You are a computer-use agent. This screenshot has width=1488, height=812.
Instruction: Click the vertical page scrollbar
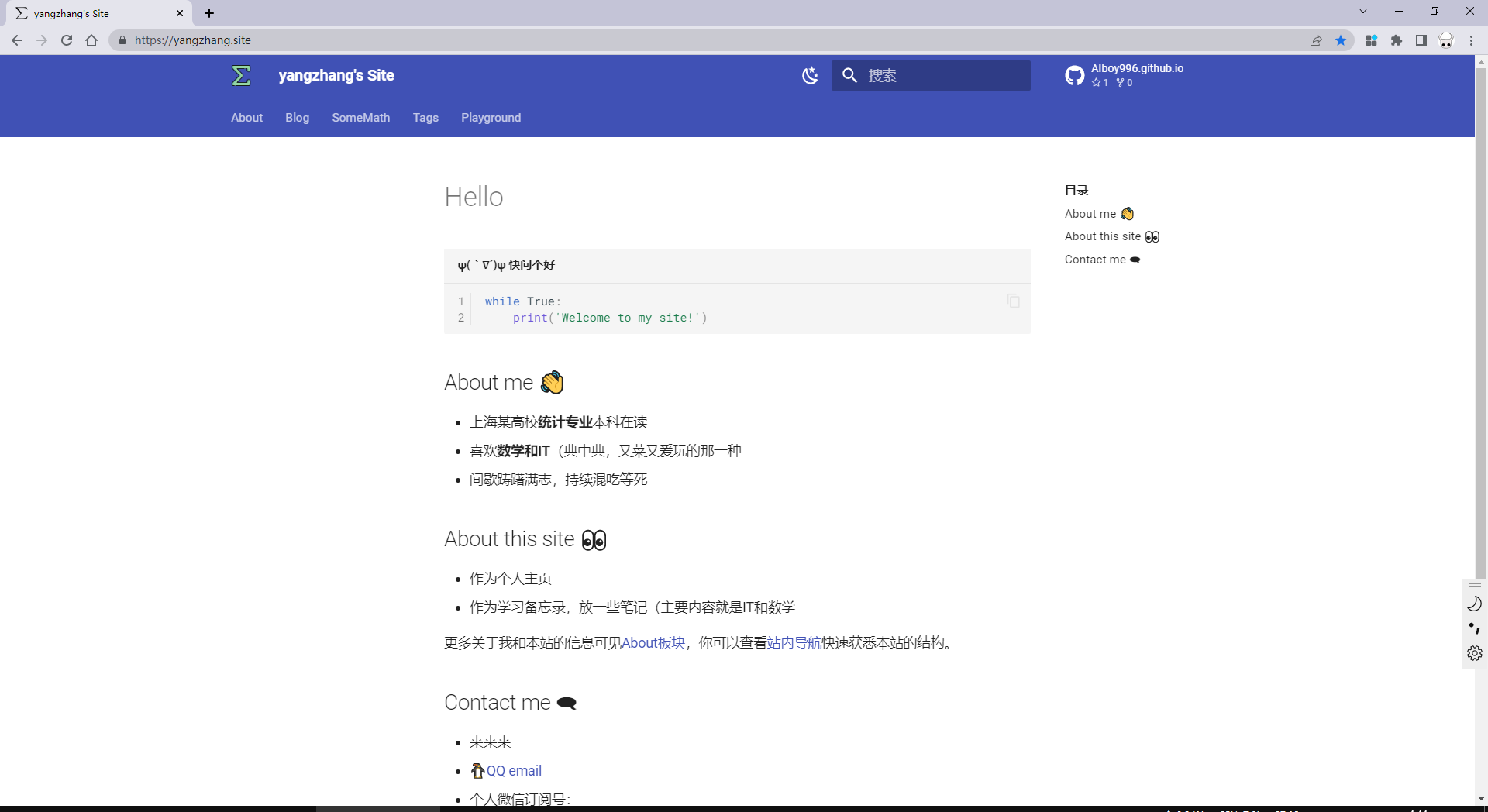pos(1481,310)
